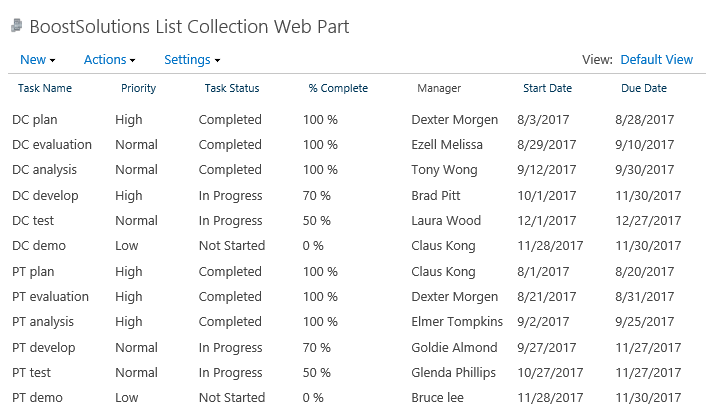
Task: Expand the Actions dropdown menu
Action: coord(110,60)
